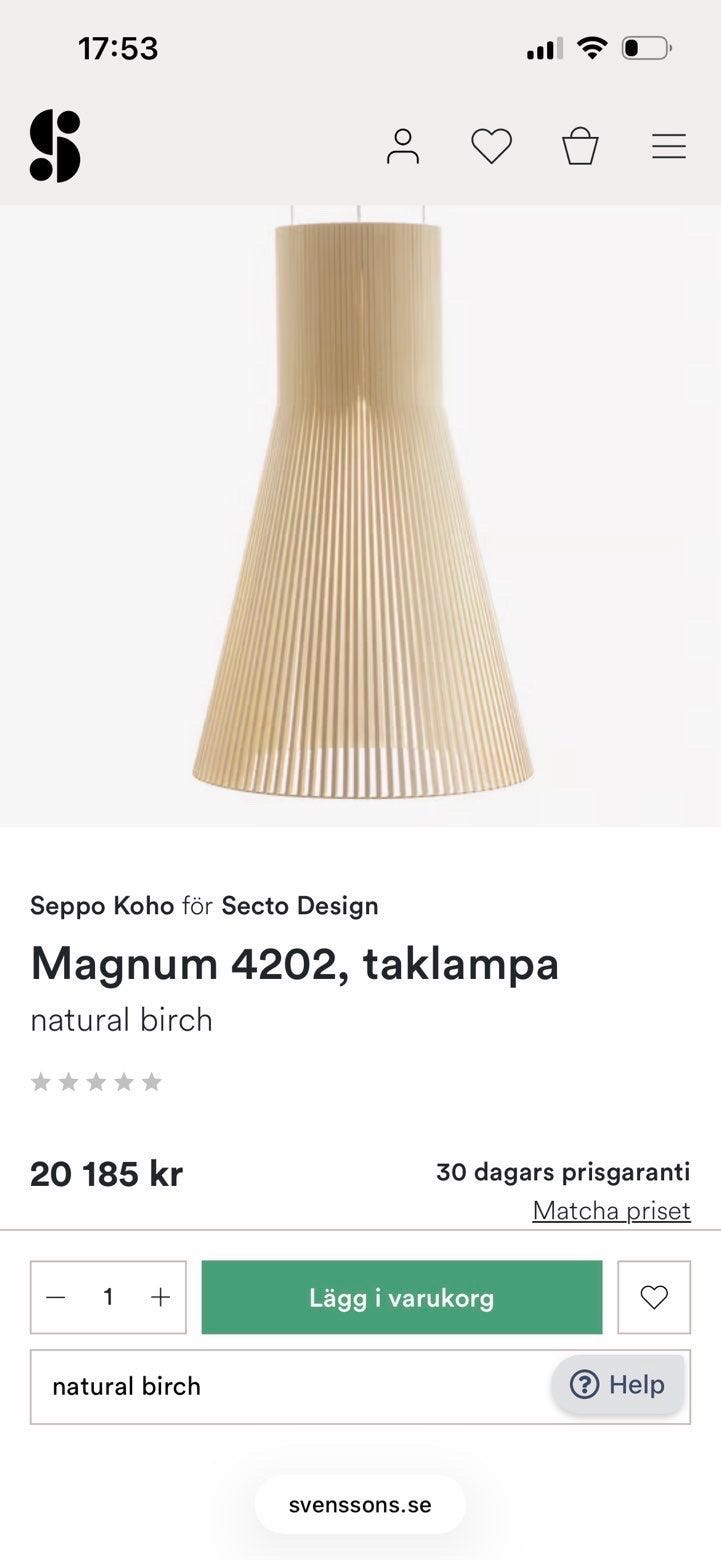Tap the Wi-Fi icon in status bar
Viewport: 721px width, 1560px height.
click(x=593, y=47)
